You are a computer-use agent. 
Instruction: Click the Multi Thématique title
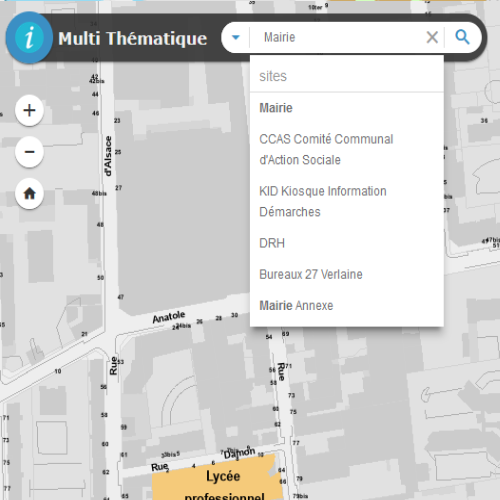(133, 38)
